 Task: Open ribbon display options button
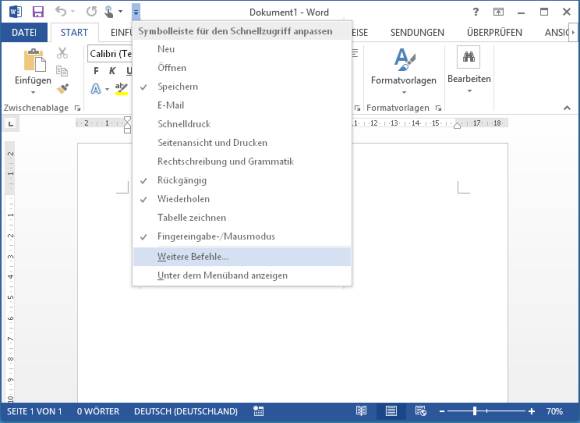pos(498,12)
